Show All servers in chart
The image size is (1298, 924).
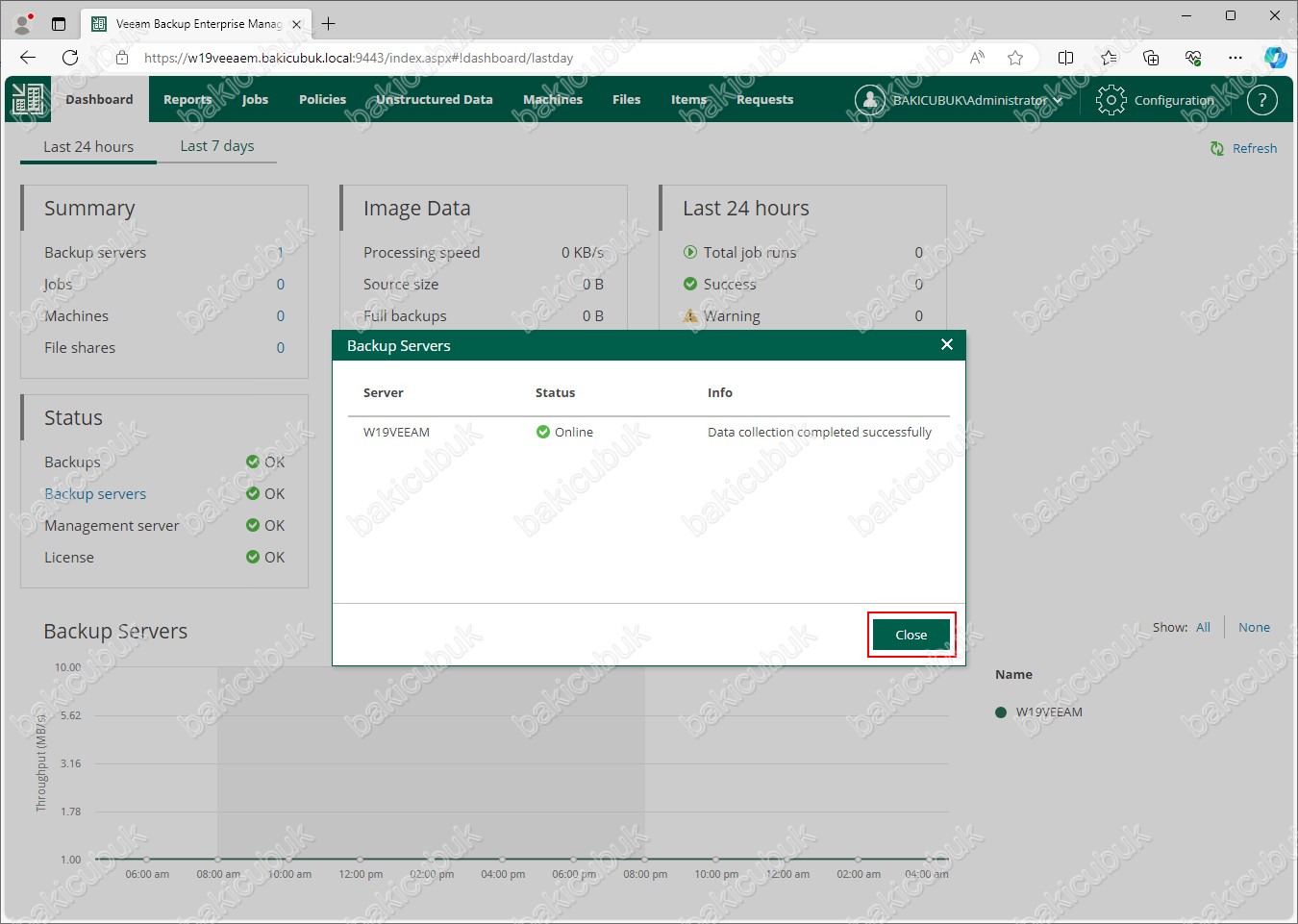[1203, 627]
